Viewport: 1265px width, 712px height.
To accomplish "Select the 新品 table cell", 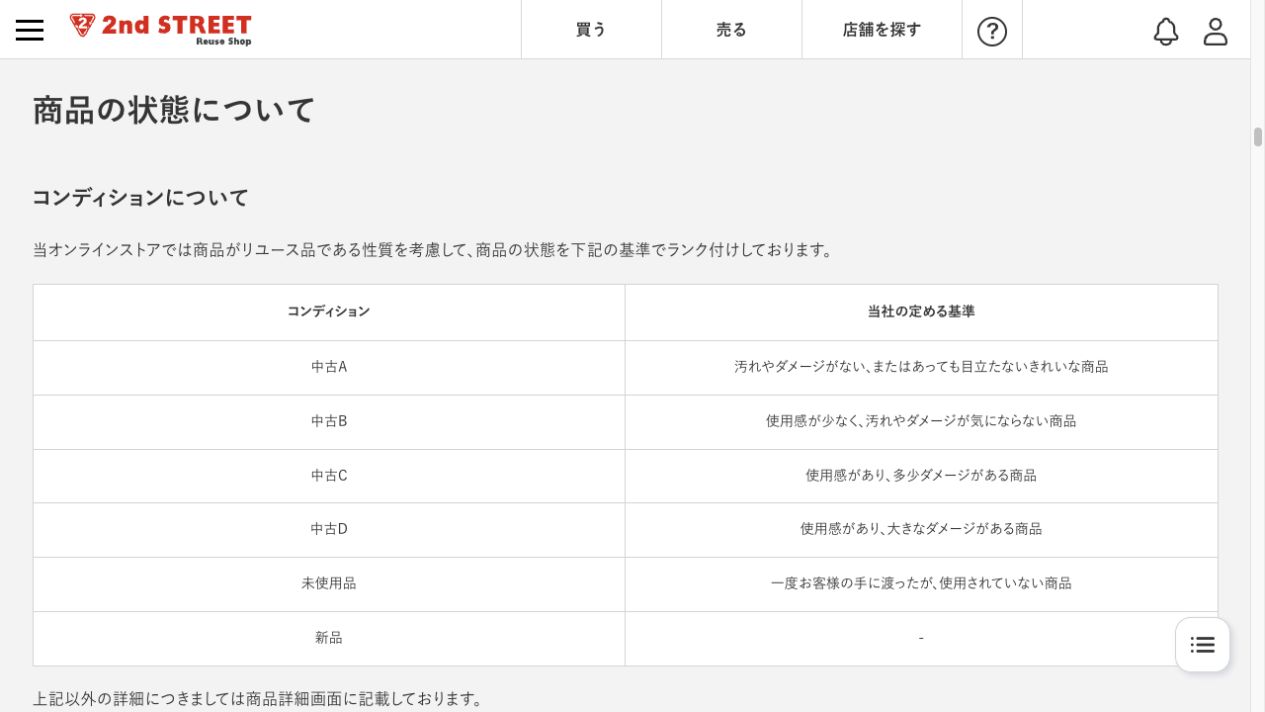I will (329, 637).
